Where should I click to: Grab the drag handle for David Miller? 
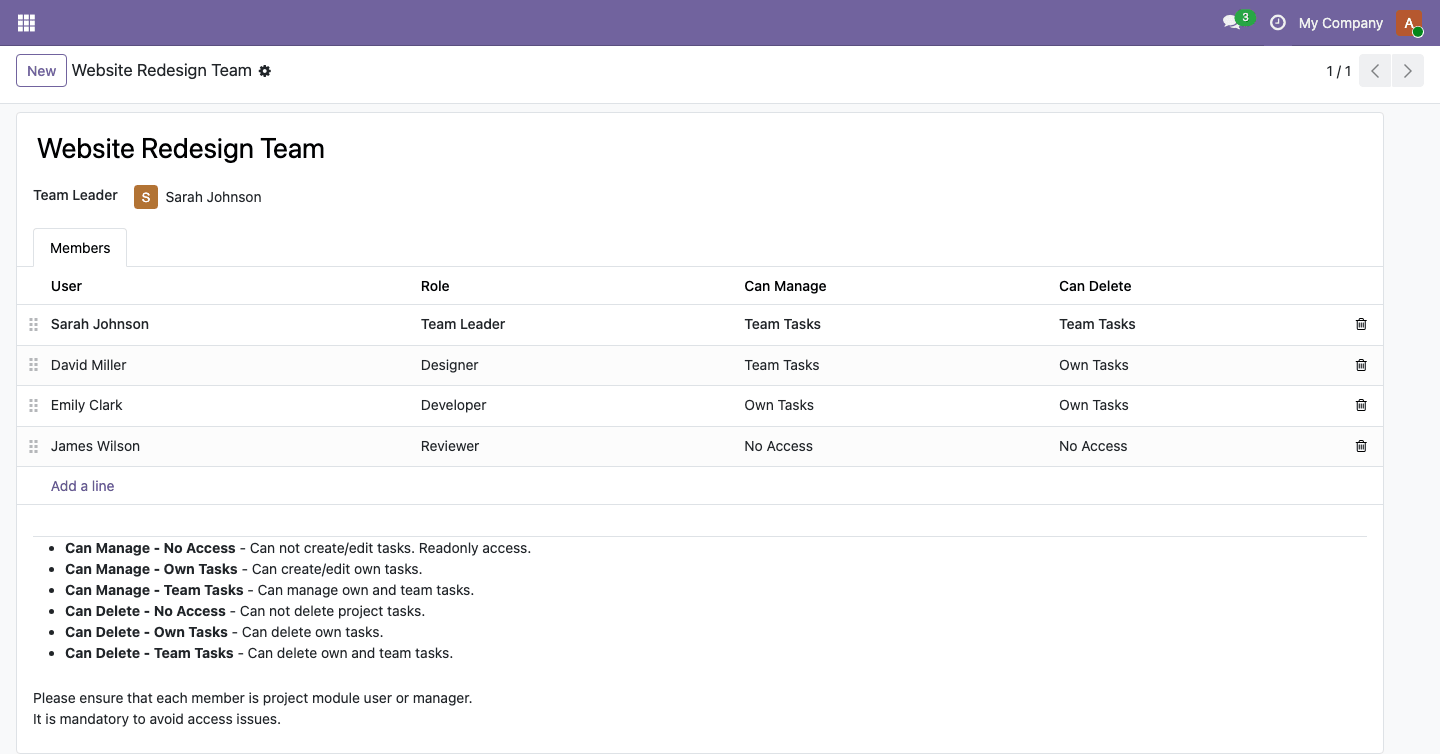click(33, 365)
